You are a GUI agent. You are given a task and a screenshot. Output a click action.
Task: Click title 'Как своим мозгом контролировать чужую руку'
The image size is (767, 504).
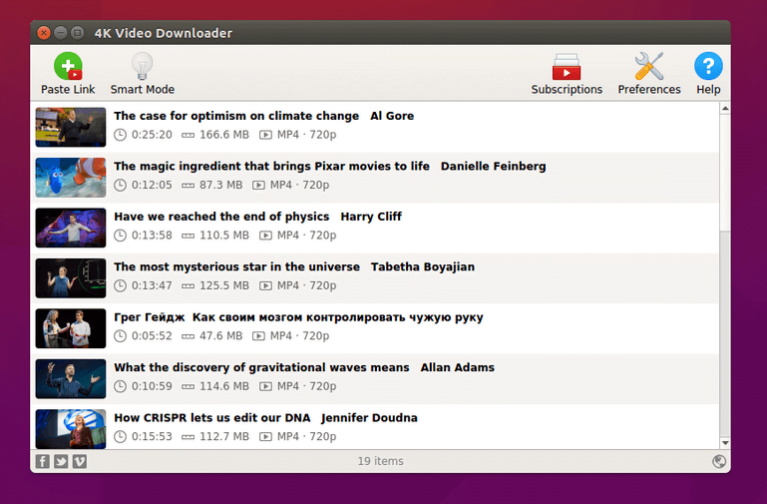tap(338, 318)
